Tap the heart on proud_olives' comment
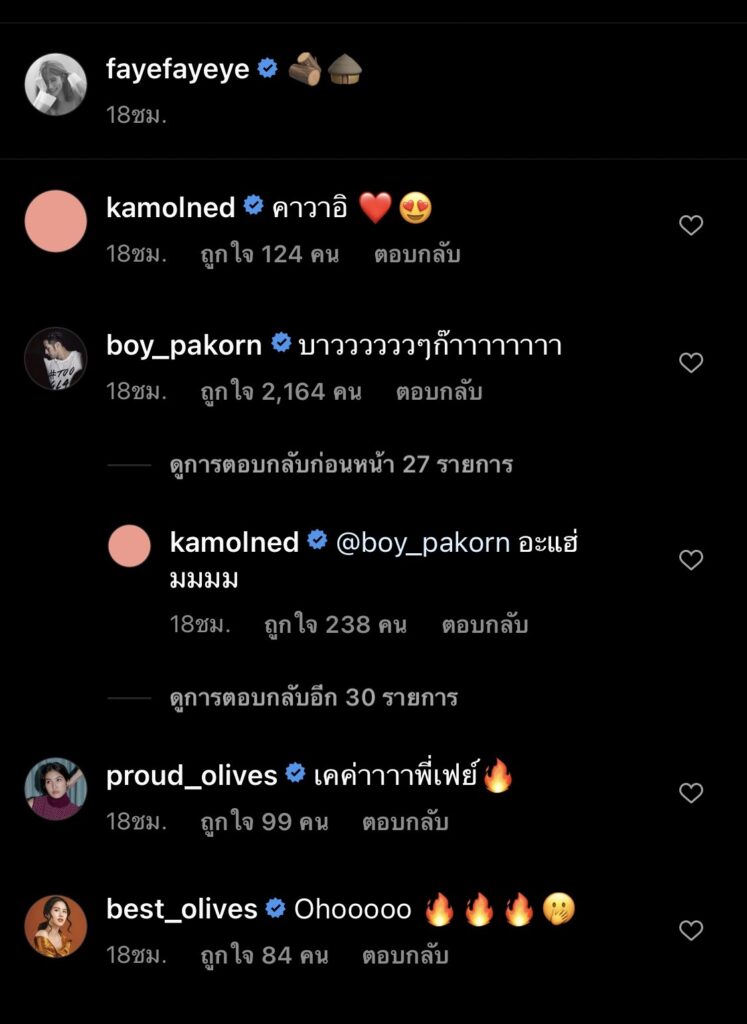 coord(691,793)
